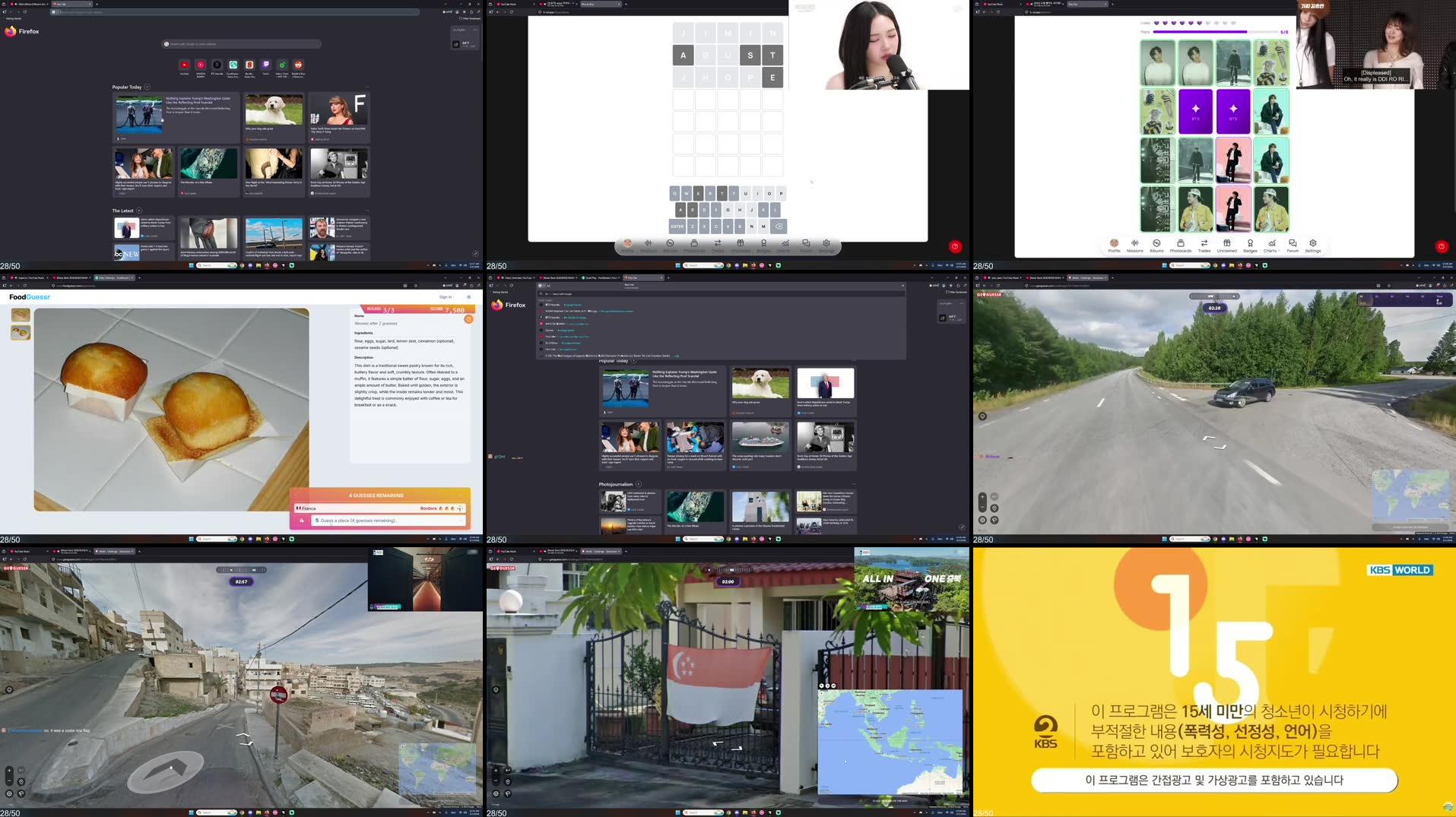This screenshot has width=1456, height=817.
Task: Open a new tab with plus in Firefox new-tab window
Action: [97, 4]
